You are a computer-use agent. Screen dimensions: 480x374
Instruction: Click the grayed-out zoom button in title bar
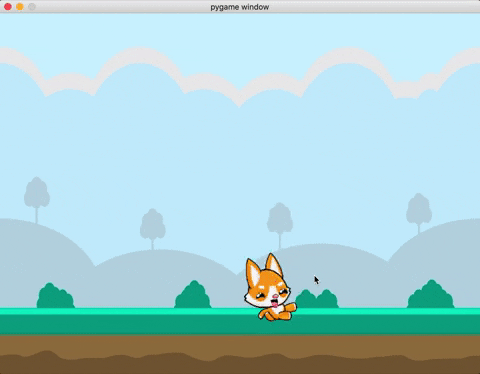32,7
